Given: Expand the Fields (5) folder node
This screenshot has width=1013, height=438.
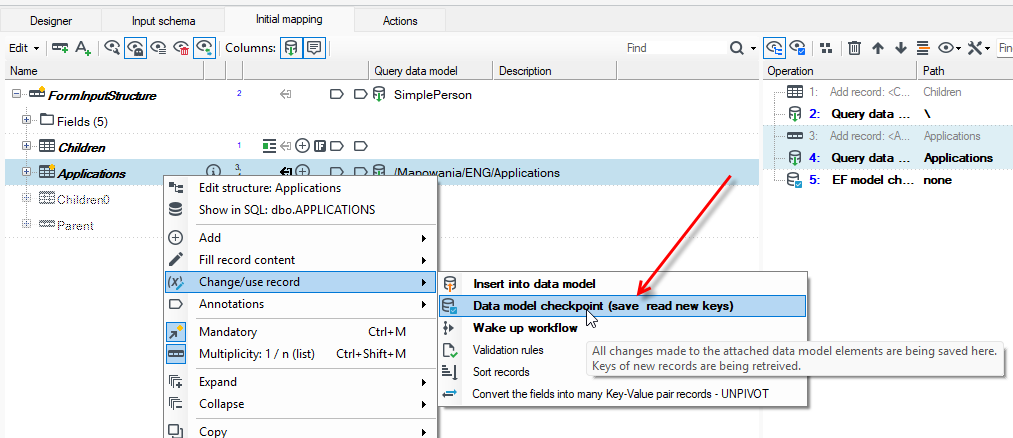Looking at the screenshot, I should click(26, 120).
